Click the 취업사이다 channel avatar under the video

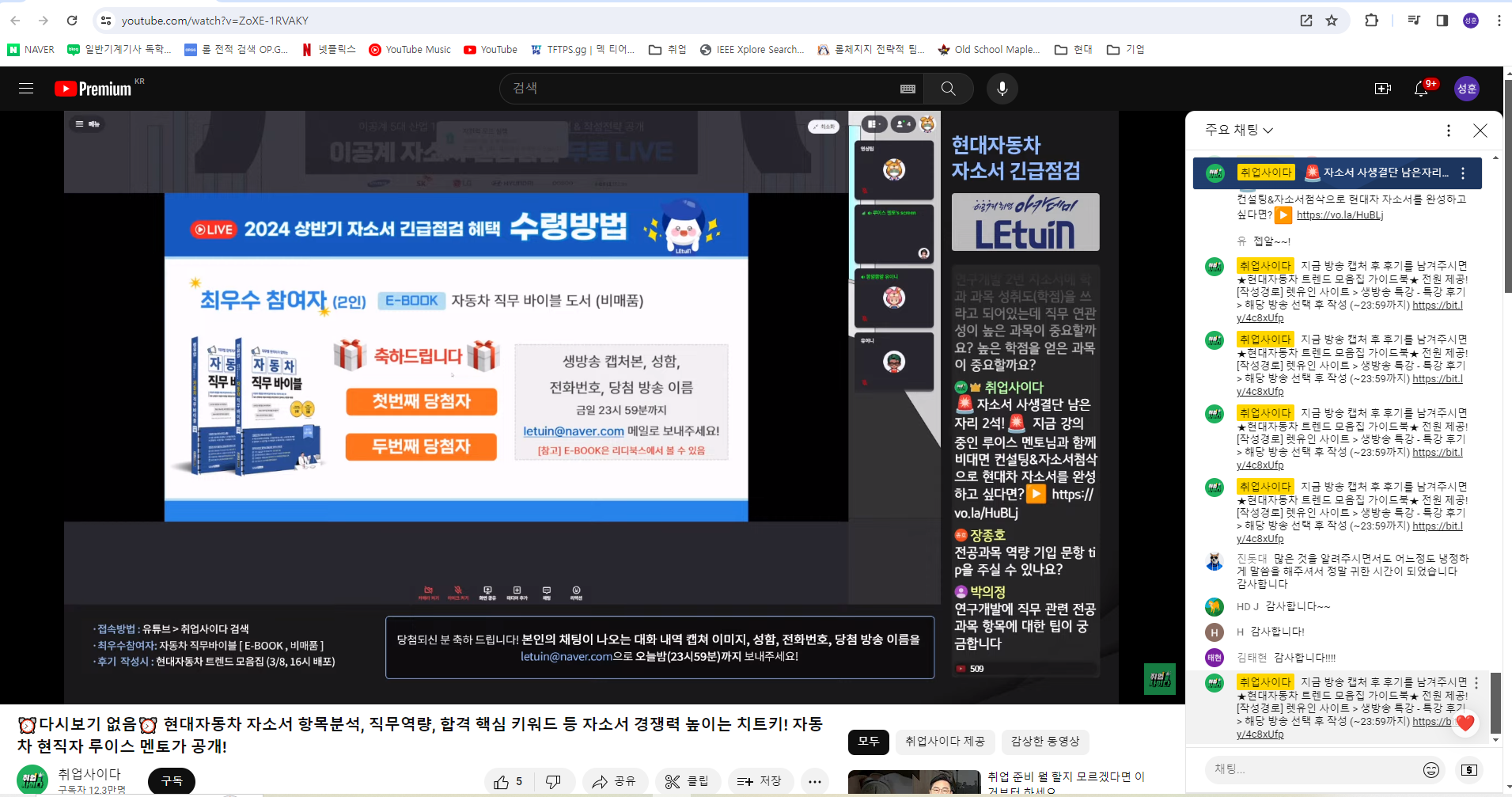(x=32, y=780)
